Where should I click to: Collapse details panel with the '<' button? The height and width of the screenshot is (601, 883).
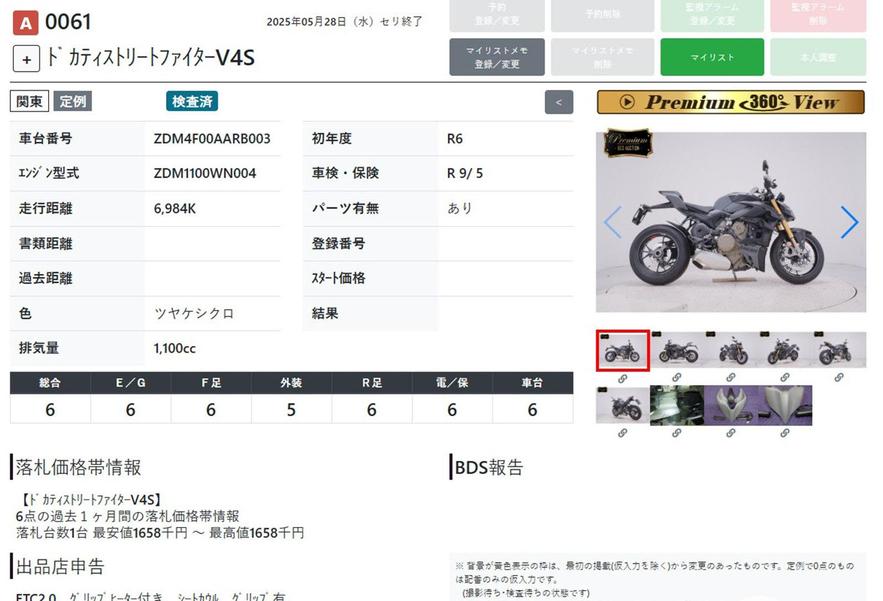click(558, 101)
